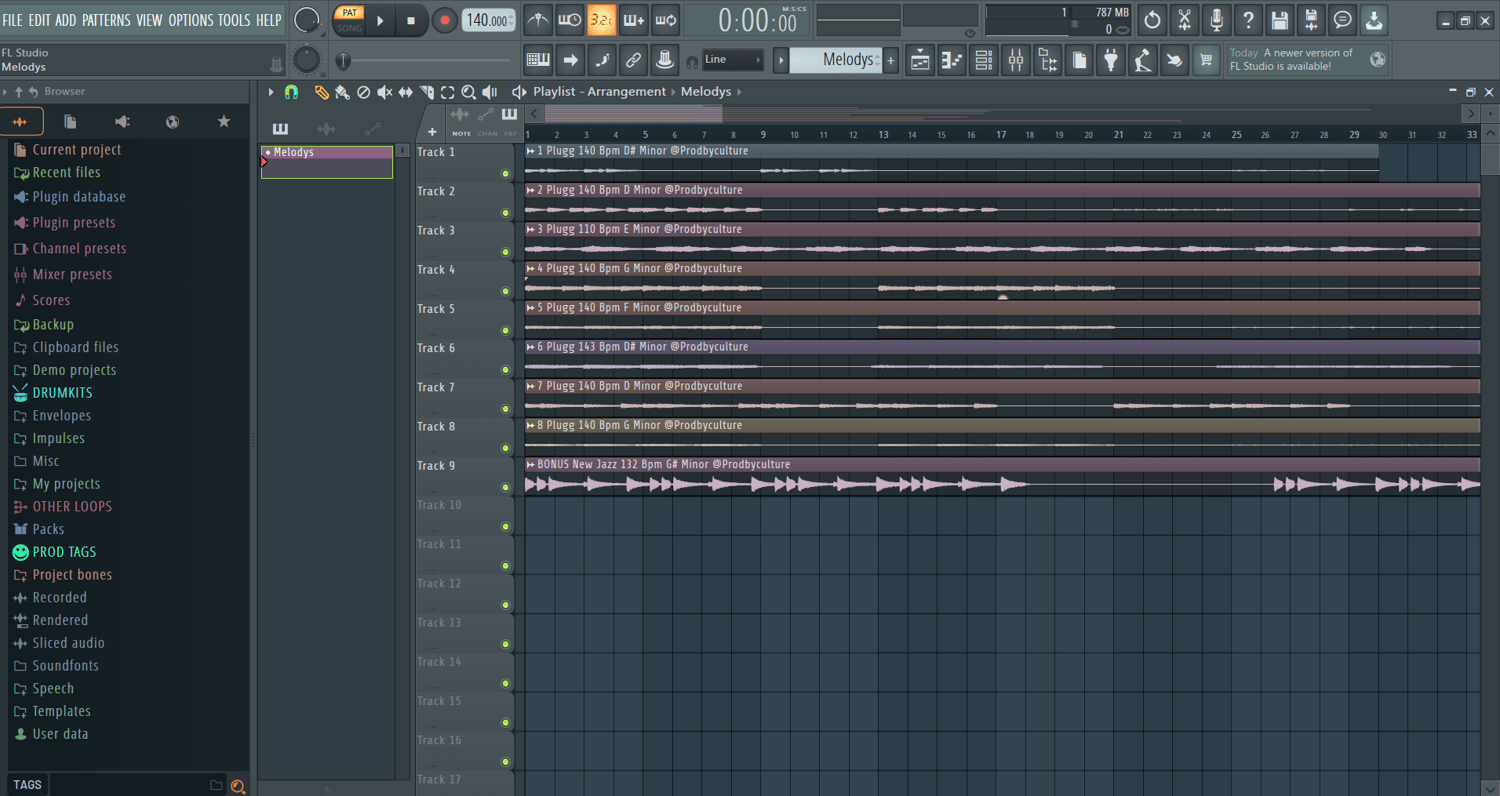The width and height of the screenshot is (1500, 796).
Task: Open the OPTIONS menu
Action: [x=190, y=20]
